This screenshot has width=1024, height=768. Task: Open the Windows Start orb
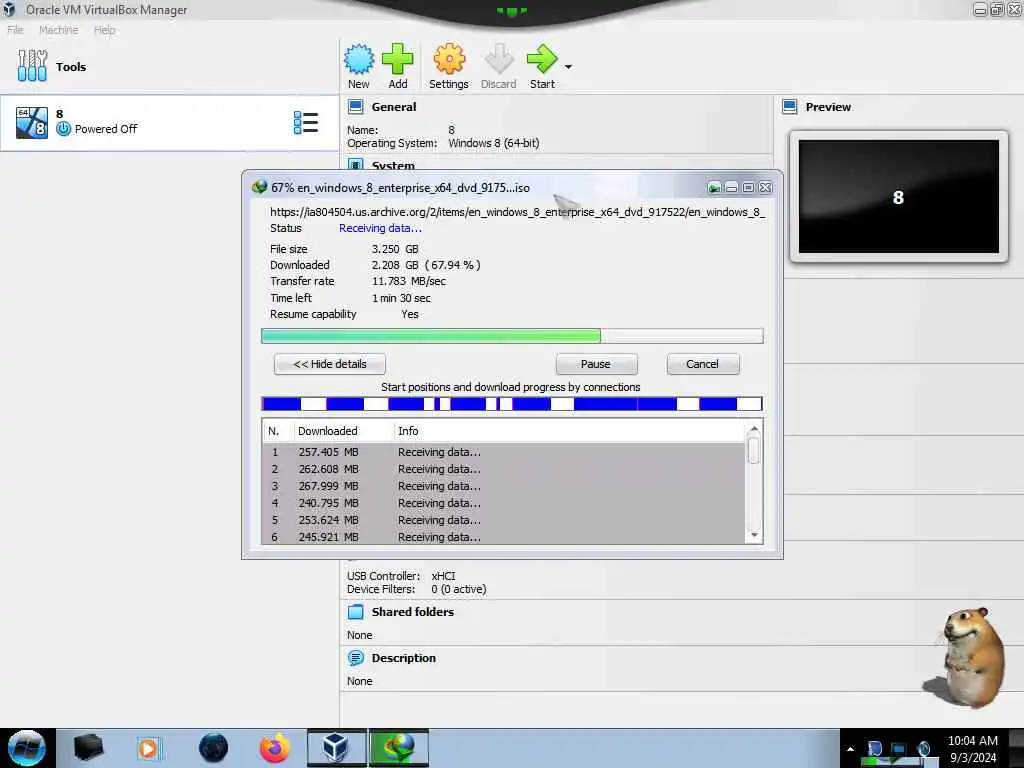coord(26,748)
